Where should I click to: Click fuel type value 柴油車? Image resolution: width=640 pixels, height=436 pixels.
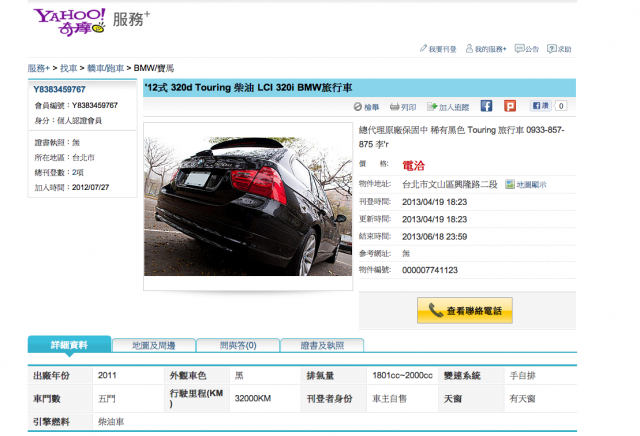111,422
